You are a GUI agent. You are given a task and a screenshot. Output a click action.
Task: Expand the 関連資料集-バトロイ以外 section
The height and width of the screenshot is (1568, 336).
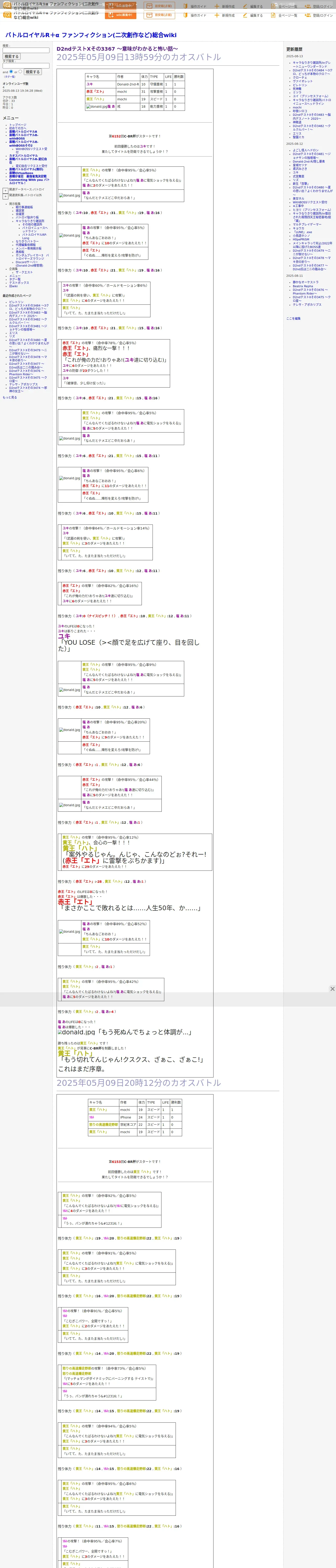coord(5,197)
